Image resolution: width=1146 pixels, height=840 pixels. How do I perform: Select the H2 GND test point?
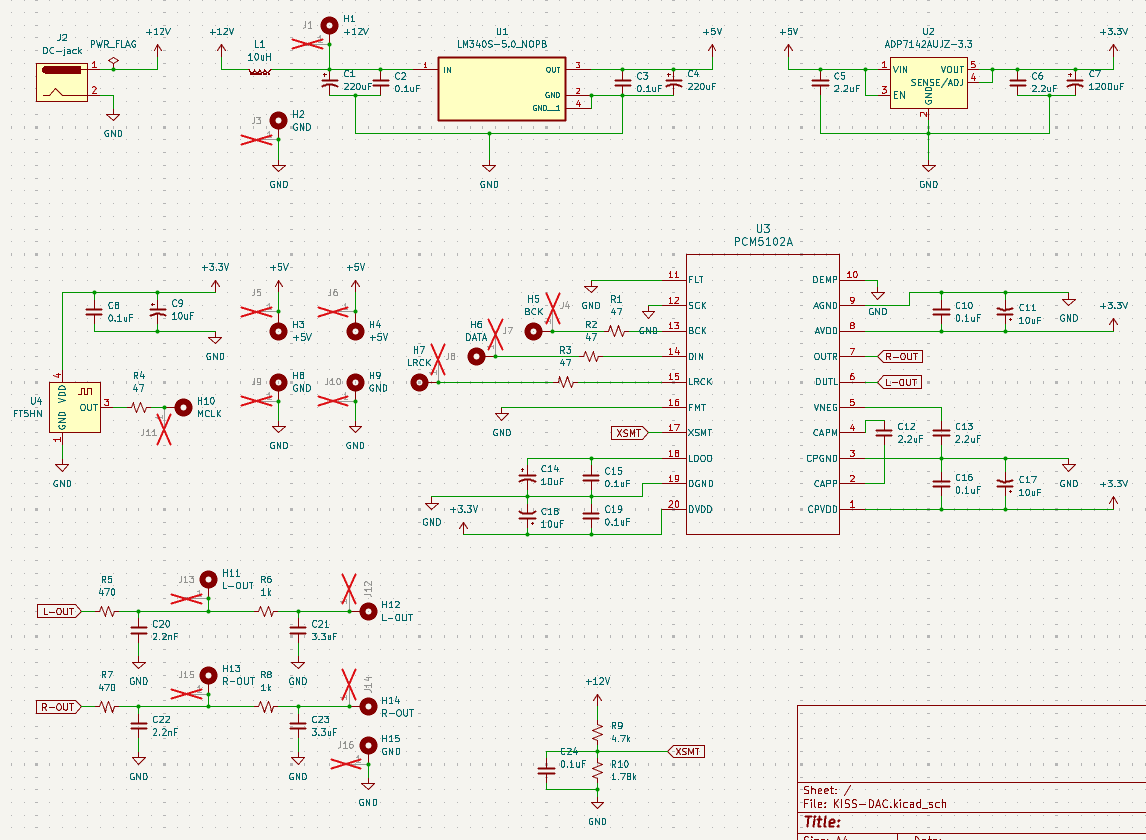pyautogui.click(x=278, y=121)
